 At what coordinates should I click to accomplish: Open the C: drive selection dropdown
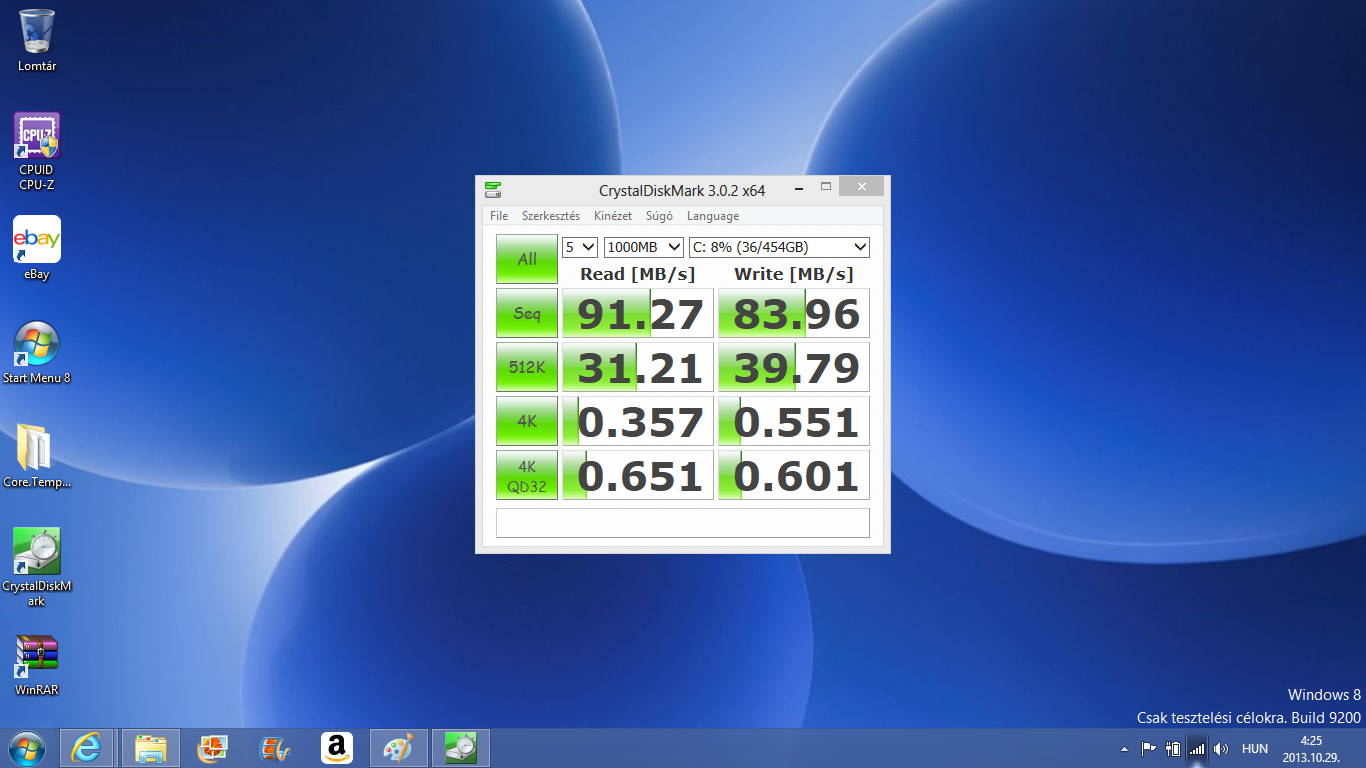pos(779,247)
